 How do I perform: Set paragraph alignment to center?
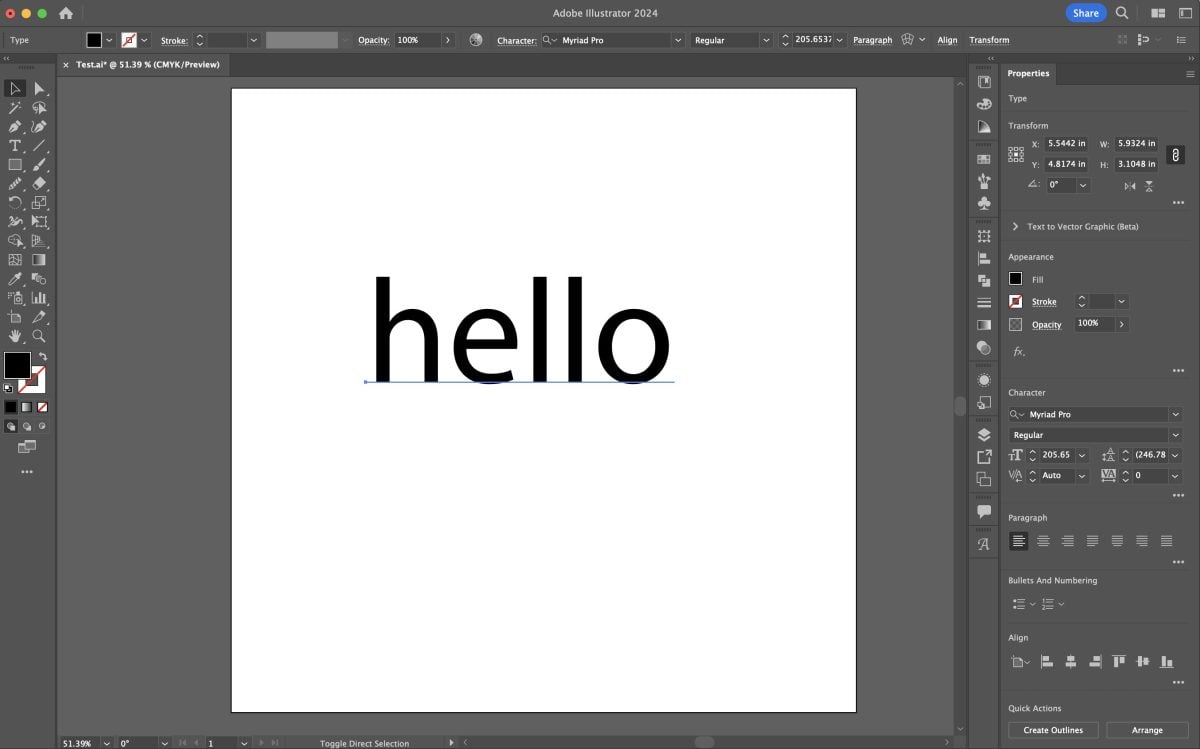(1043, 541)
